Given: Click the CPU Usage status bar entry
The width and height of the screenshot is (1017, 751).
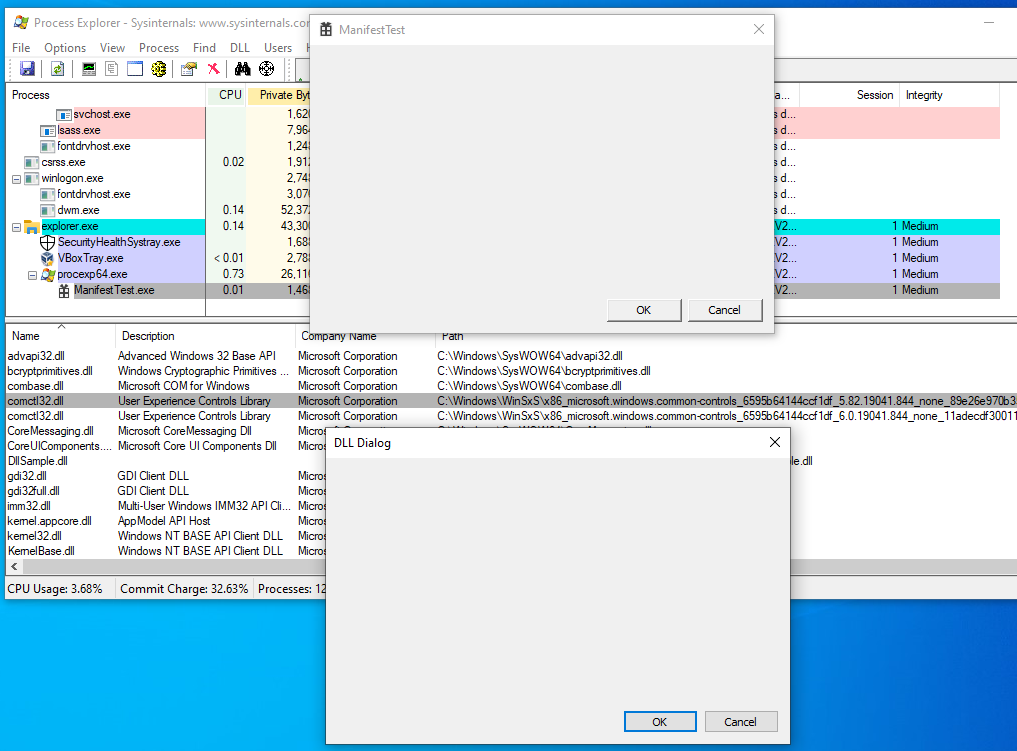Looking at the screenshot, I should [x=55, y=589].
